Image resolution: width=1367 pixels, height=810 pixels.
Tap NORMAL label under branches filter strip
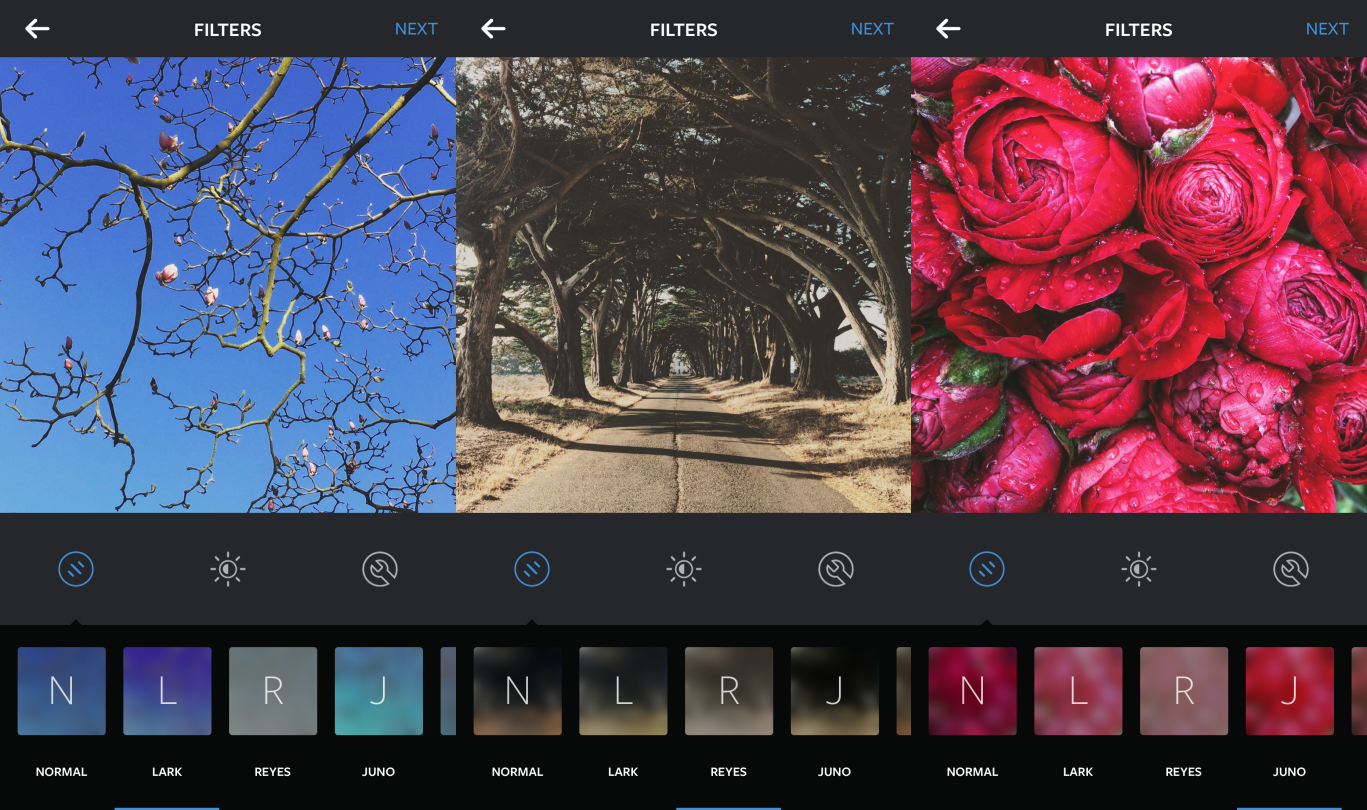[62, 772]
